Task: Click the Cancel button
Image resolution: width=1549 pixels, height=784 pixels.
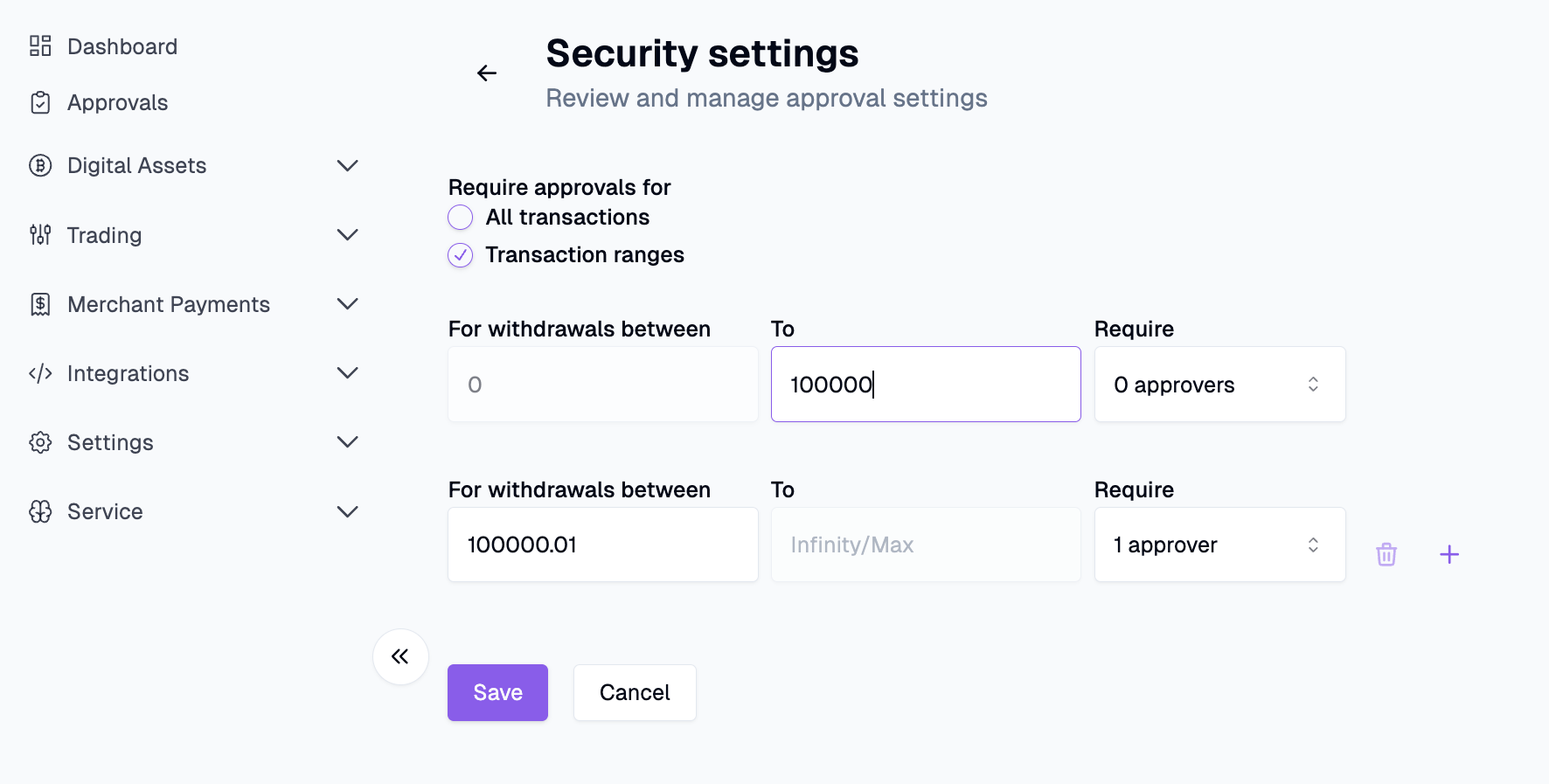Action: point(635,692)
